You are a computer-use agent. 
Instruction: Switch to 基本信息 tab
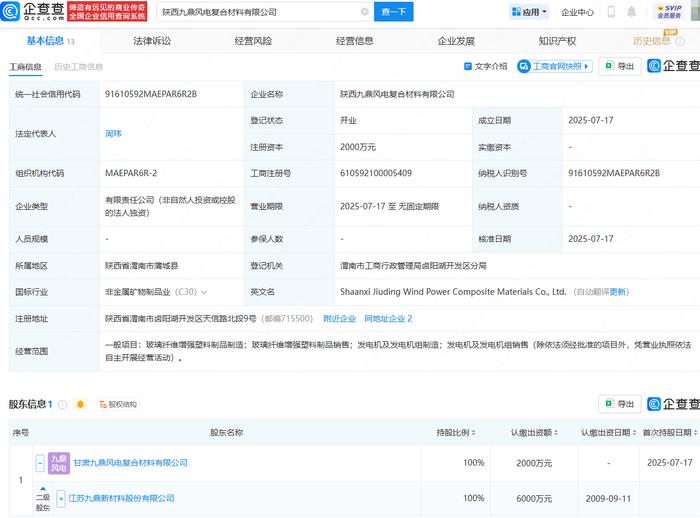click(50, 41)
